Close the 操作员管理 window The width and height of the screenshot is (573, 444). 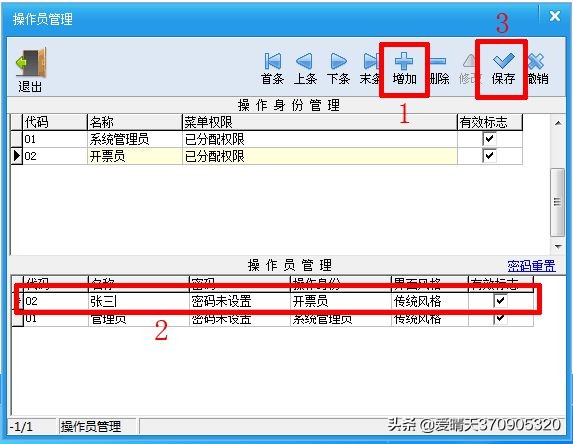[x=555, y=16]
